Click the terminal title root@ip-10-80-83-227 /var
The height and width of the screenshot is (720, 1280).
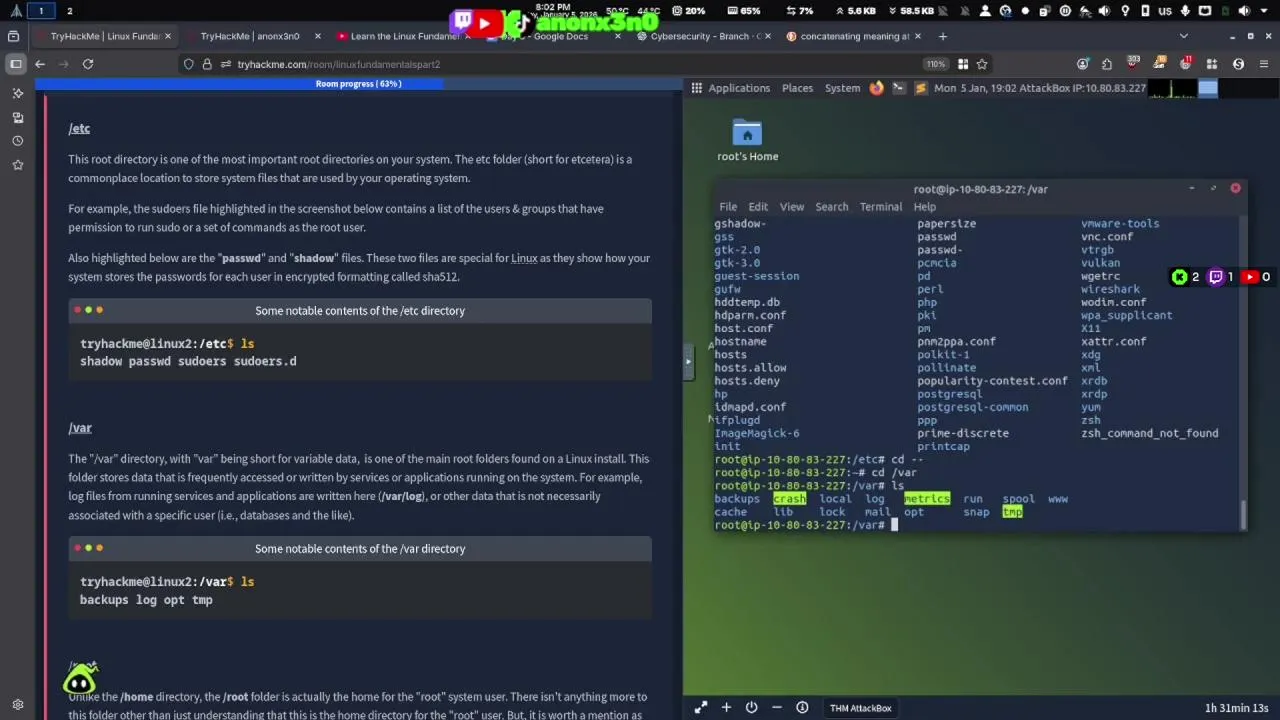(x=980, y=189)
